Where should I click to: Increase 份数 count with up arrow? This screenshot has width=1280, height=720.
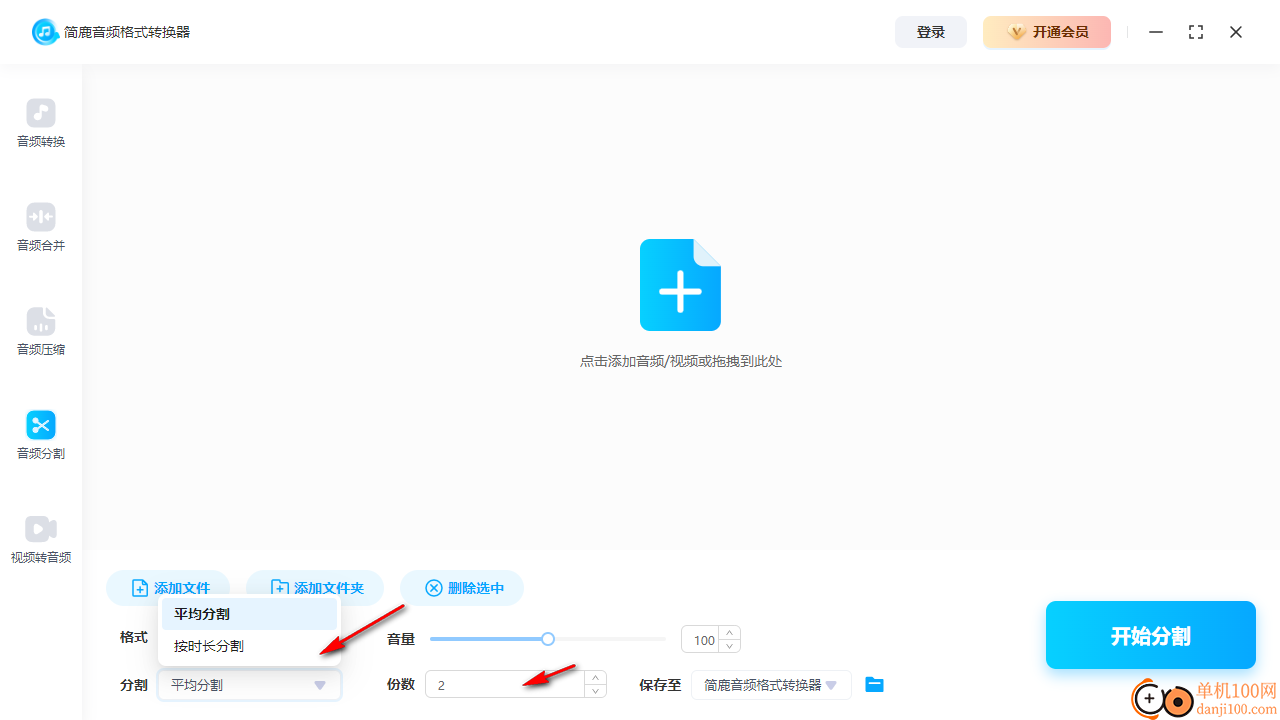click(596, 678)
